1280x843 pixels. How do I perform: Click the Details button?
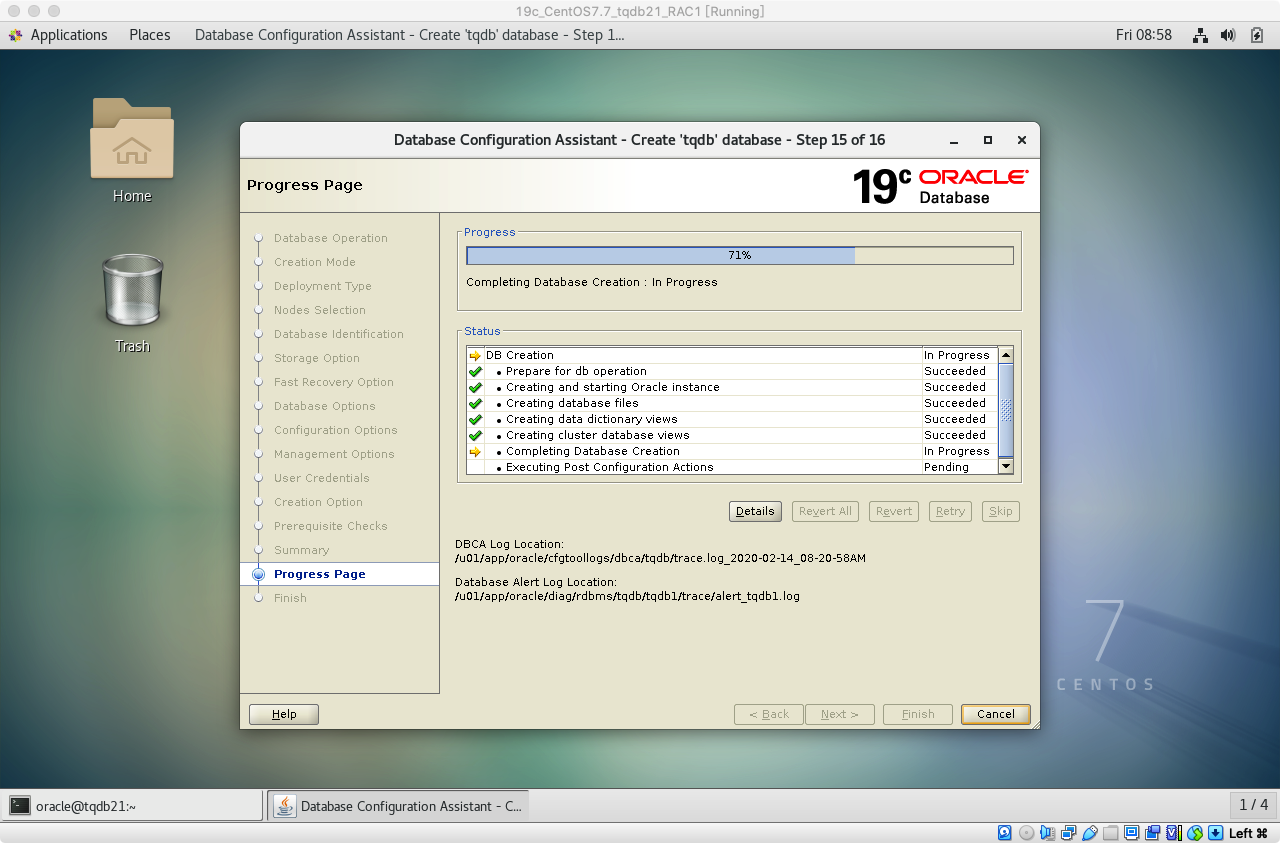click(x=755, y=511)
